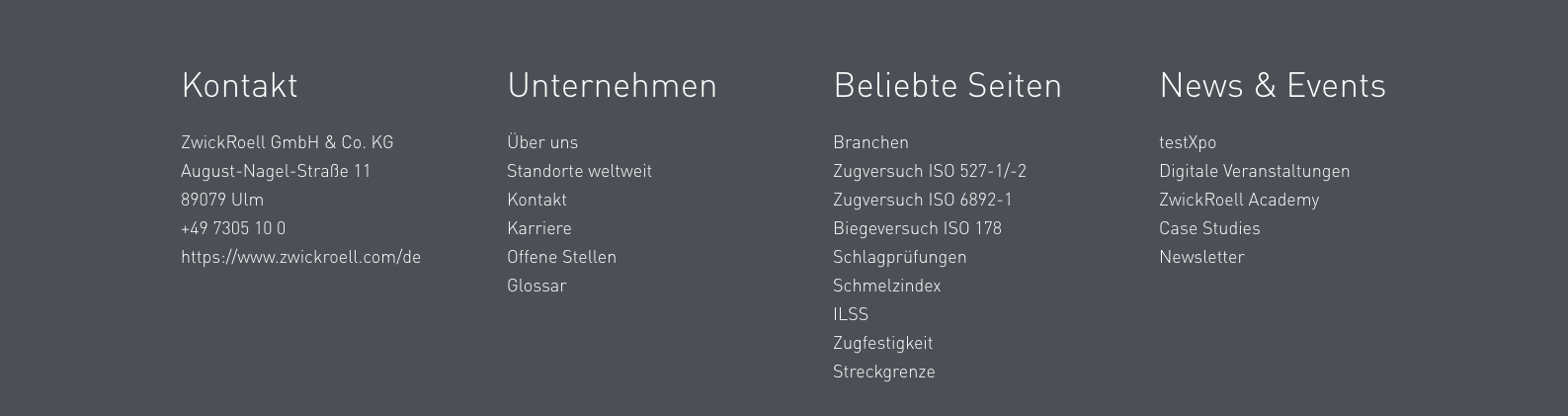1568x416 pixels.
Task: Open Offene Stellen link
Action: (561, 257)
